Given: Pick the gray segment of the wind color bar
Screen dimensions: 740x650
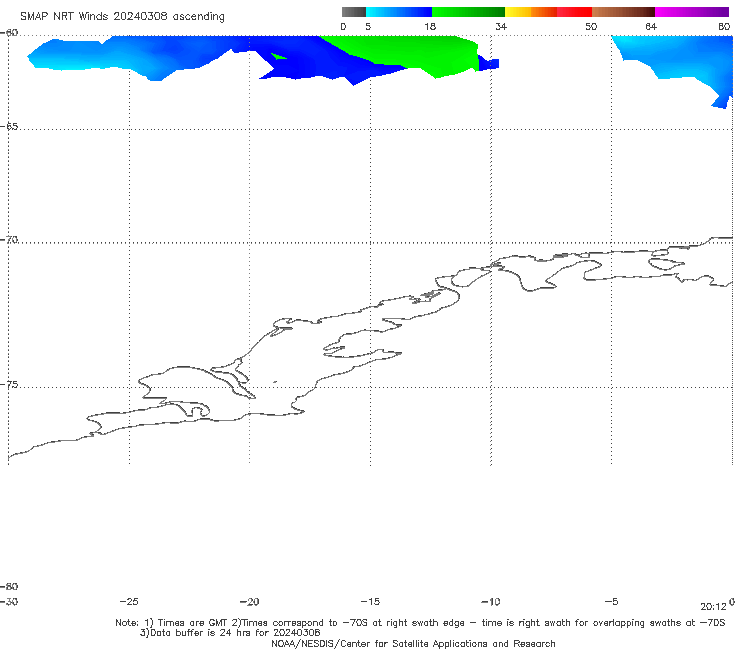Looking at the screenshot, I should tap(354, 12).
